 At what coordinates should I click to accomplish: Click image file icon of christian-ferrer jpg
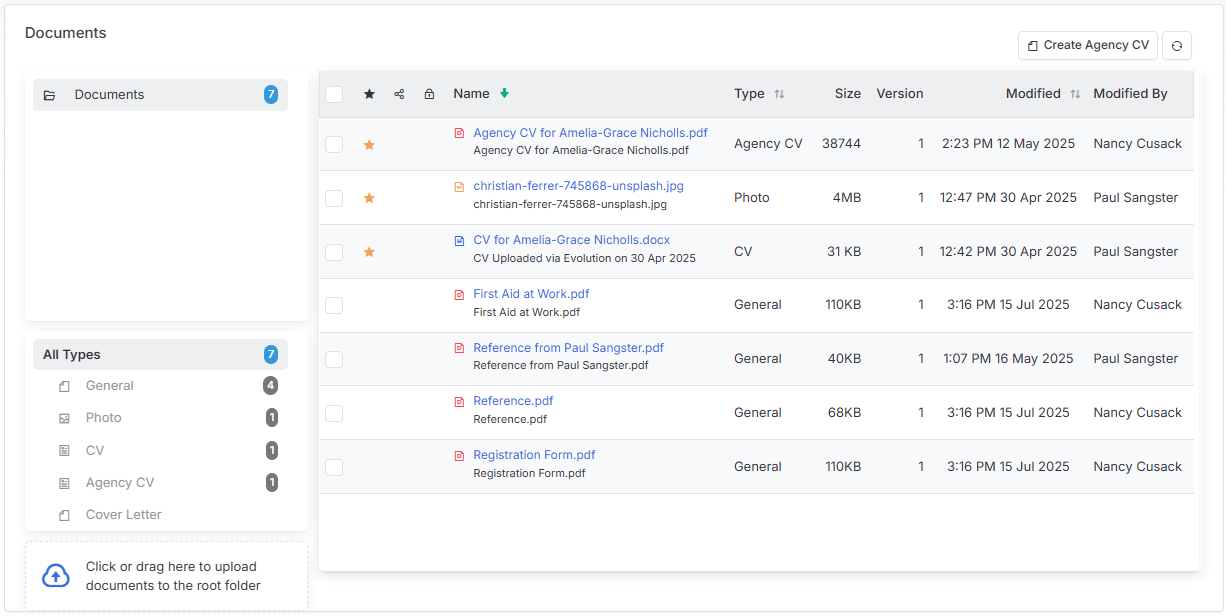(x=459, y=187)
